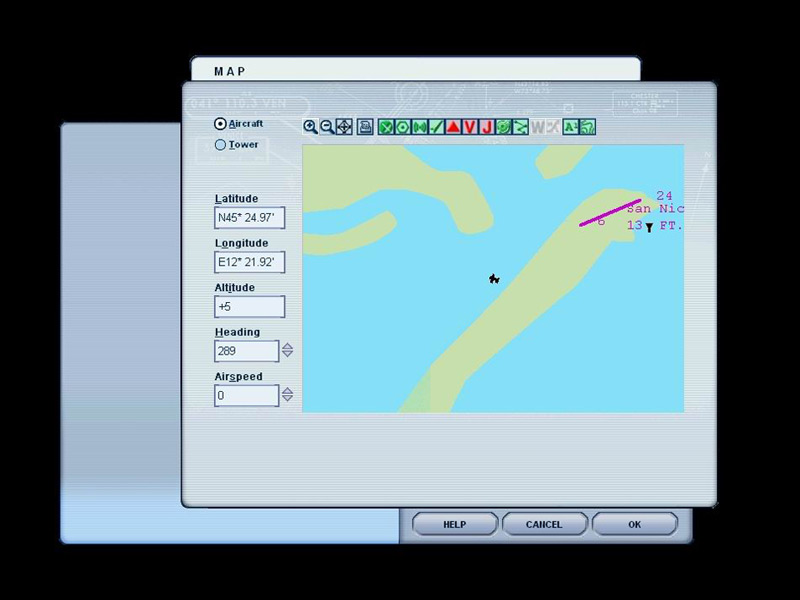
Task: Click the aircraft symbol on the map
Action: pos(494,279)
